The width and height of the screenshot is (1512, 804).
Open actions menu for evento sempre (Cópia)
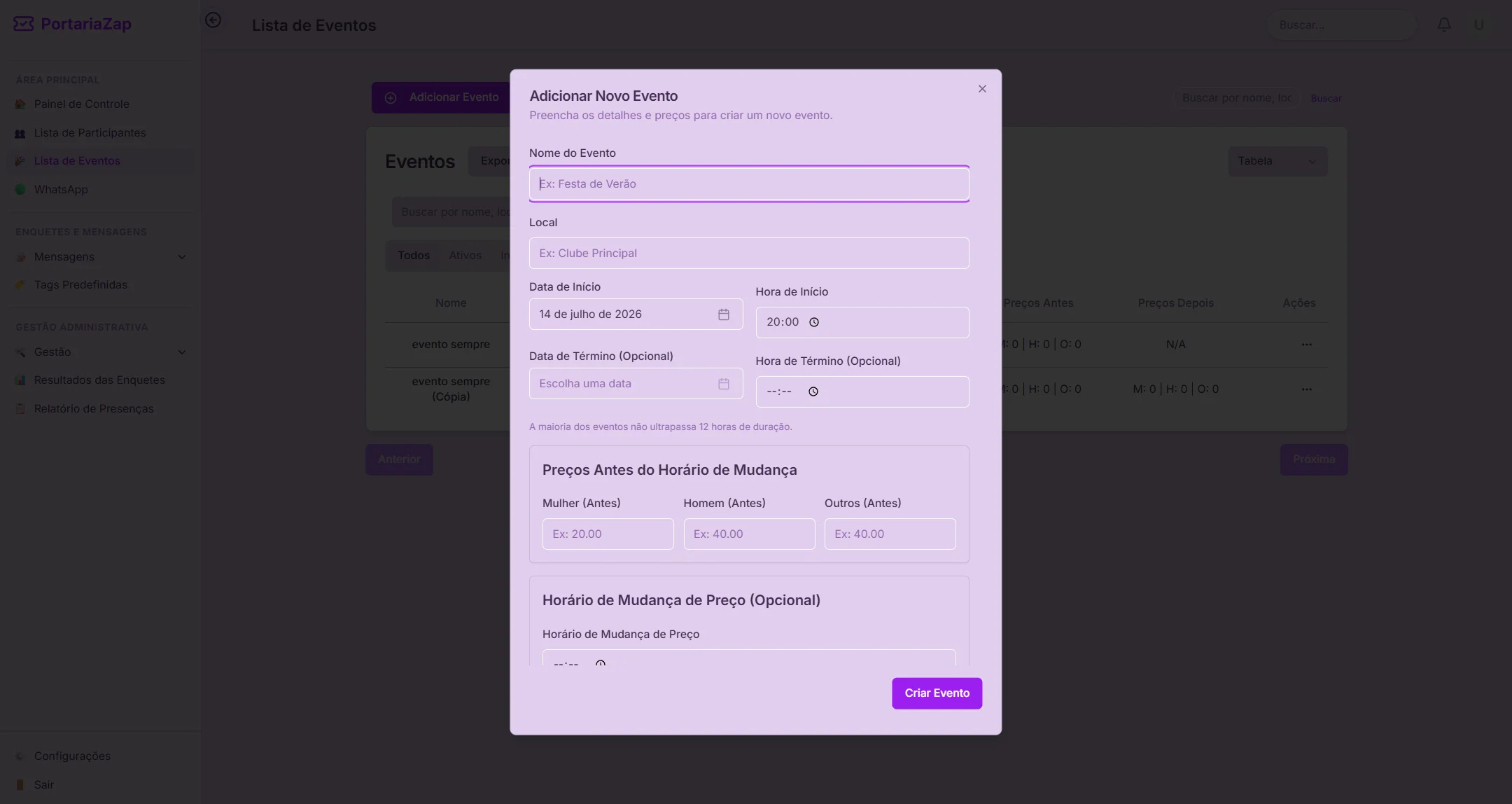pos(1306,389)
